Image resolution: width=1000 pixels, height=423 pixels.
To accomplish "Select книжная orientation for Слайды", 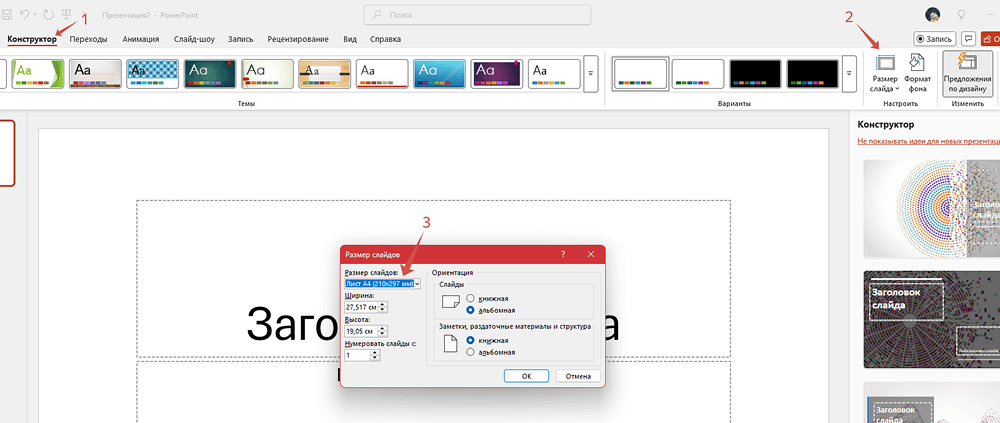I will 471,298.
